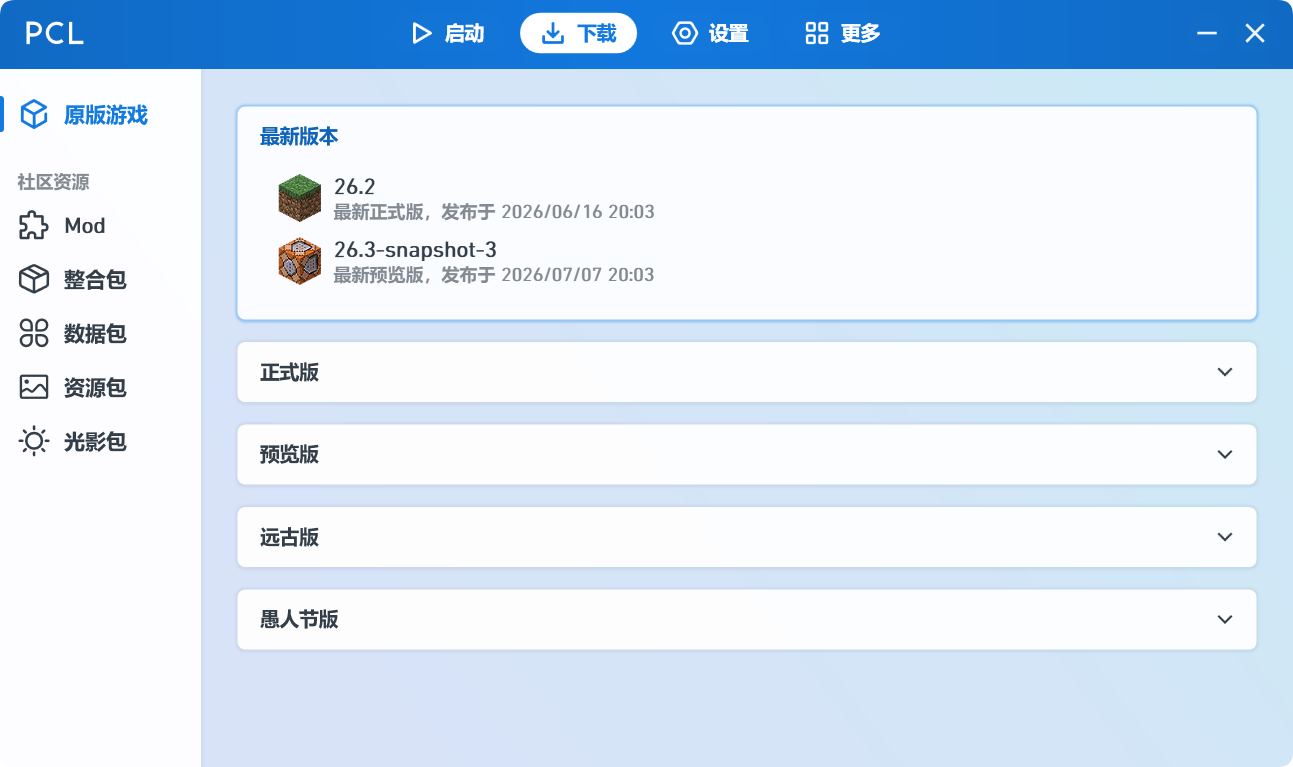This screenshot has height=767, width=1293.
Task: Open the 更多 more tab
Action: point(842,33)
